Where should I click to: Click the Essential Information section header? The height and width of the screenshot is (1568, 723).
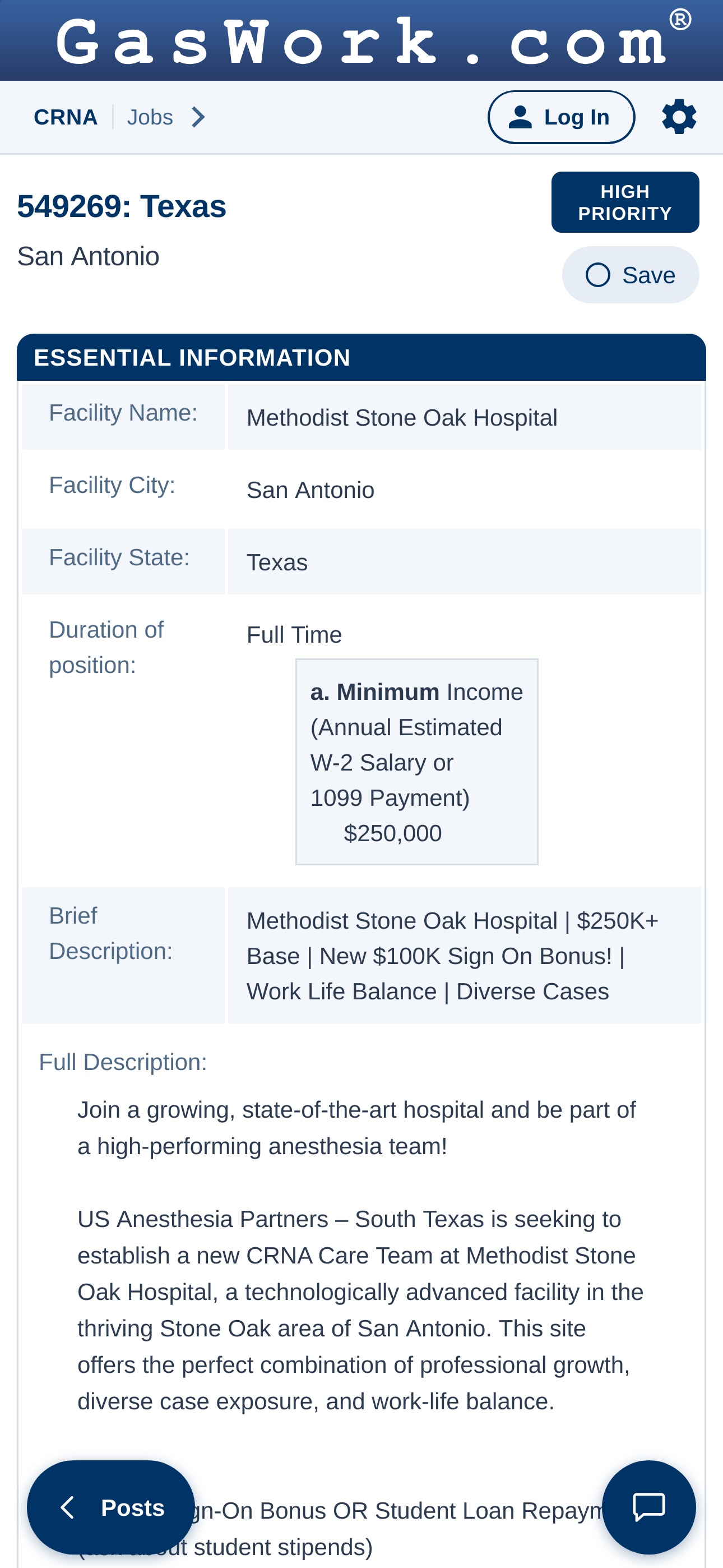click(x=361, y=357)
